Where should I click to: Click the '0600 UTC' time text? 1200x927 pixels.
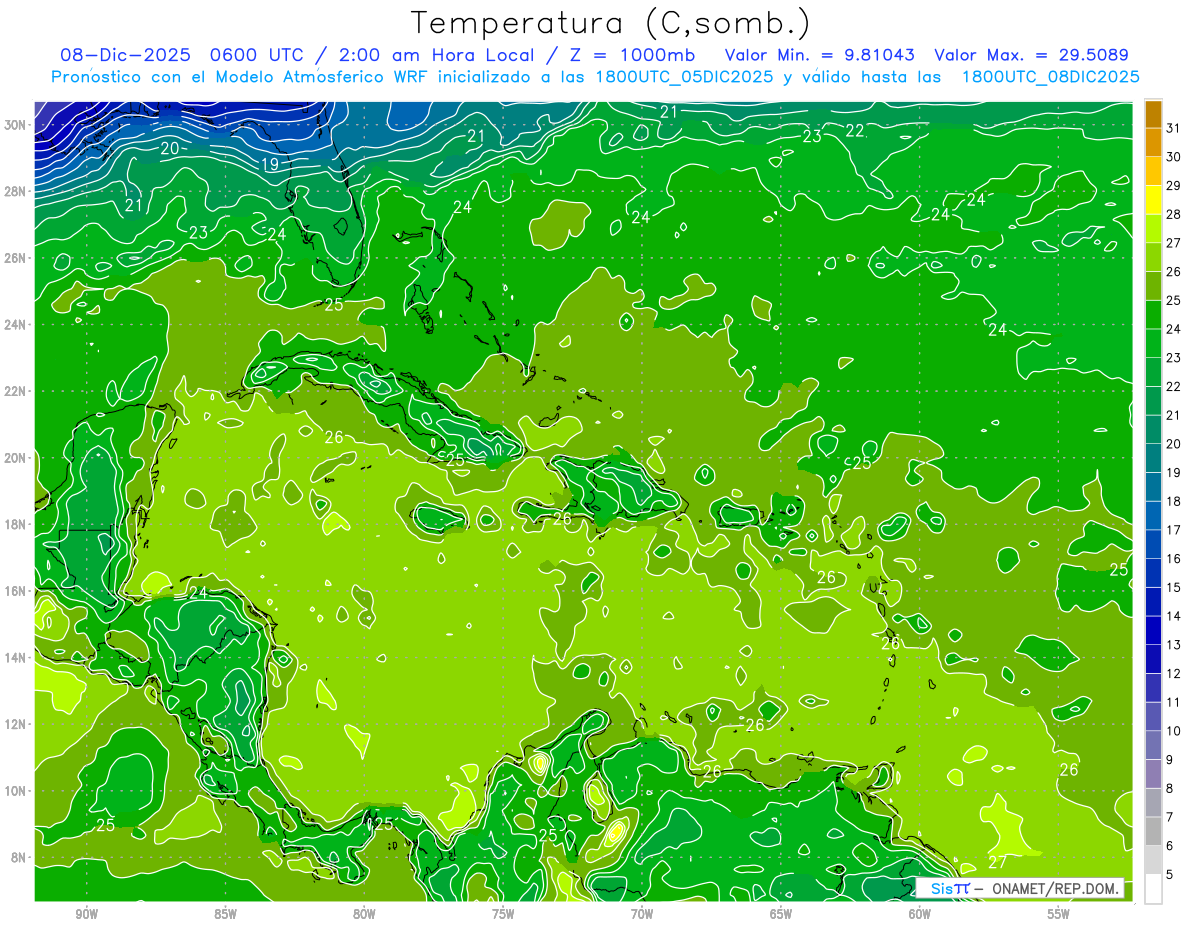coord(257,54)
